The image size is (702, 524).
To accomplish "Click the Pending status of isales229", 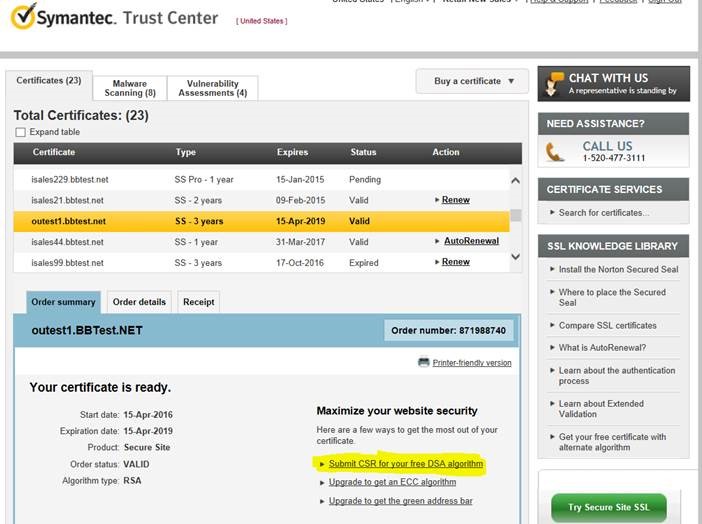I will pos(365,180).
